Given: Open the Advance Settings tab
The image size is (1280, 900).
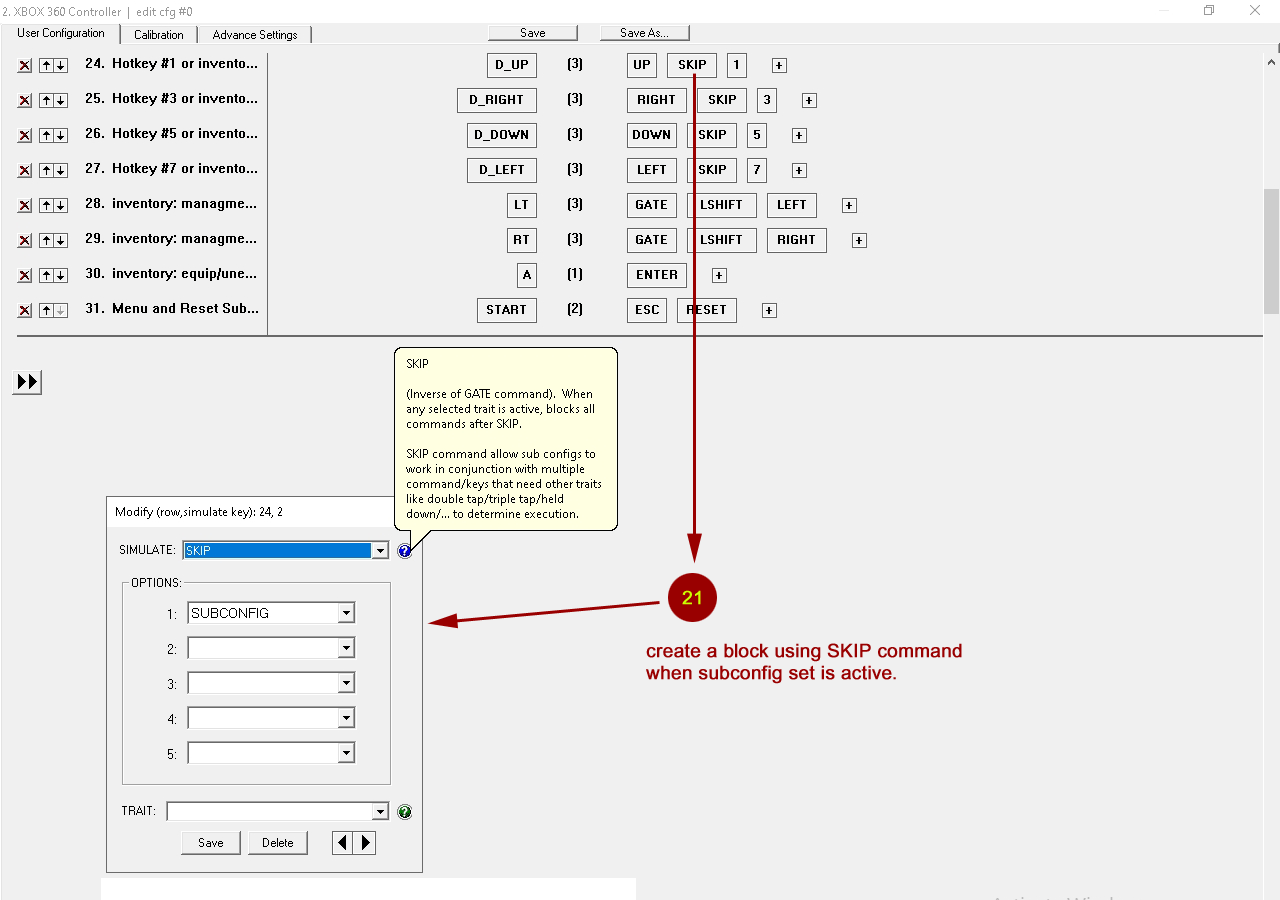Looking at the screenshot, I should 255,34.
